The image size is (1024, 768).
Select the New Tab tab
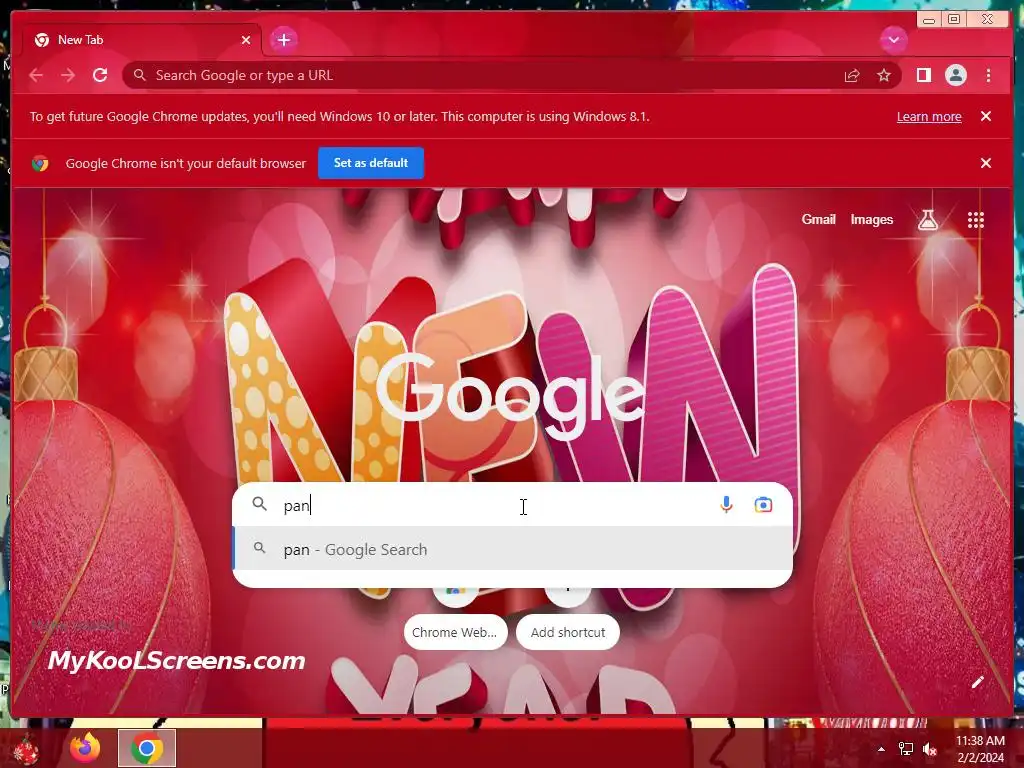pos(142,40)
